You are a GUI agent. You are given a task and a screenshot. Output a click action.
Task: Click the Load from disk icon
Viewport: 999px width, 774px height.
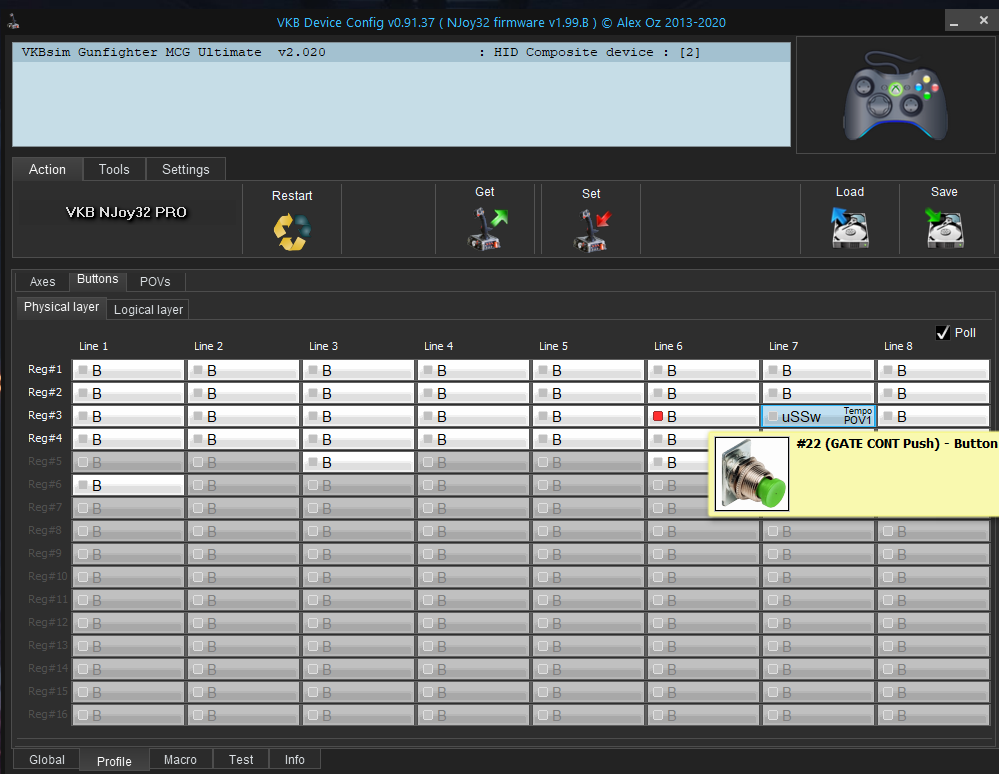point(849,228)
